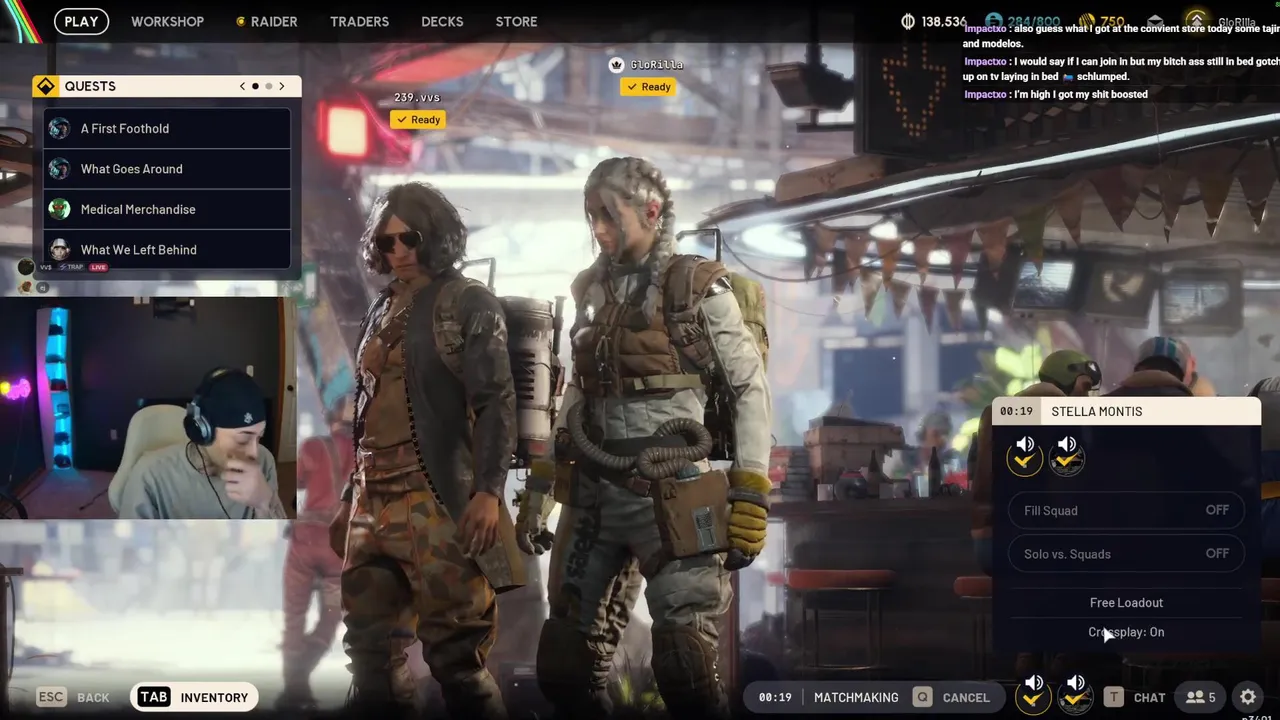The height and width of the screenshot is (720, 1280).
Task: Go BACK with ESC button
Action: pyautogui.click(x=74, y=697)
